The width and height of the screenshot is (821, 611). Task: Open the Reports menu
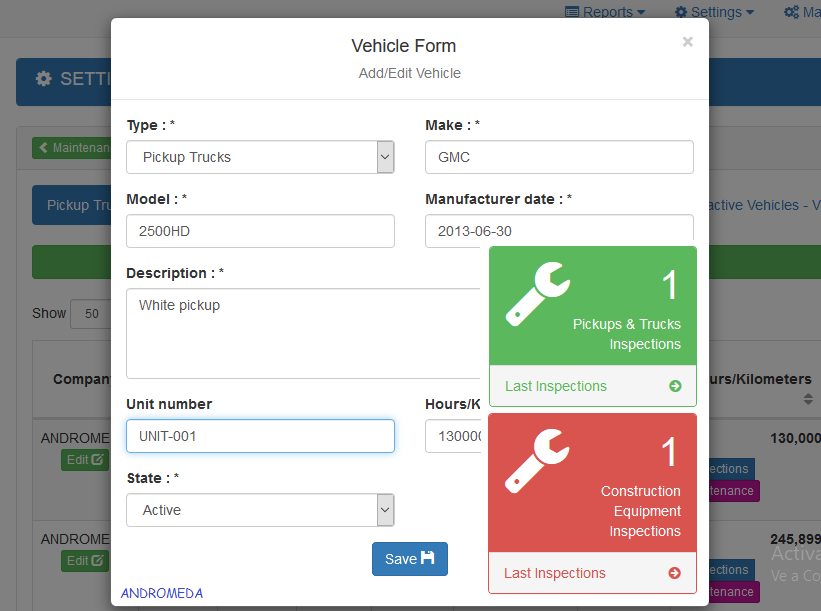[605, 12]
